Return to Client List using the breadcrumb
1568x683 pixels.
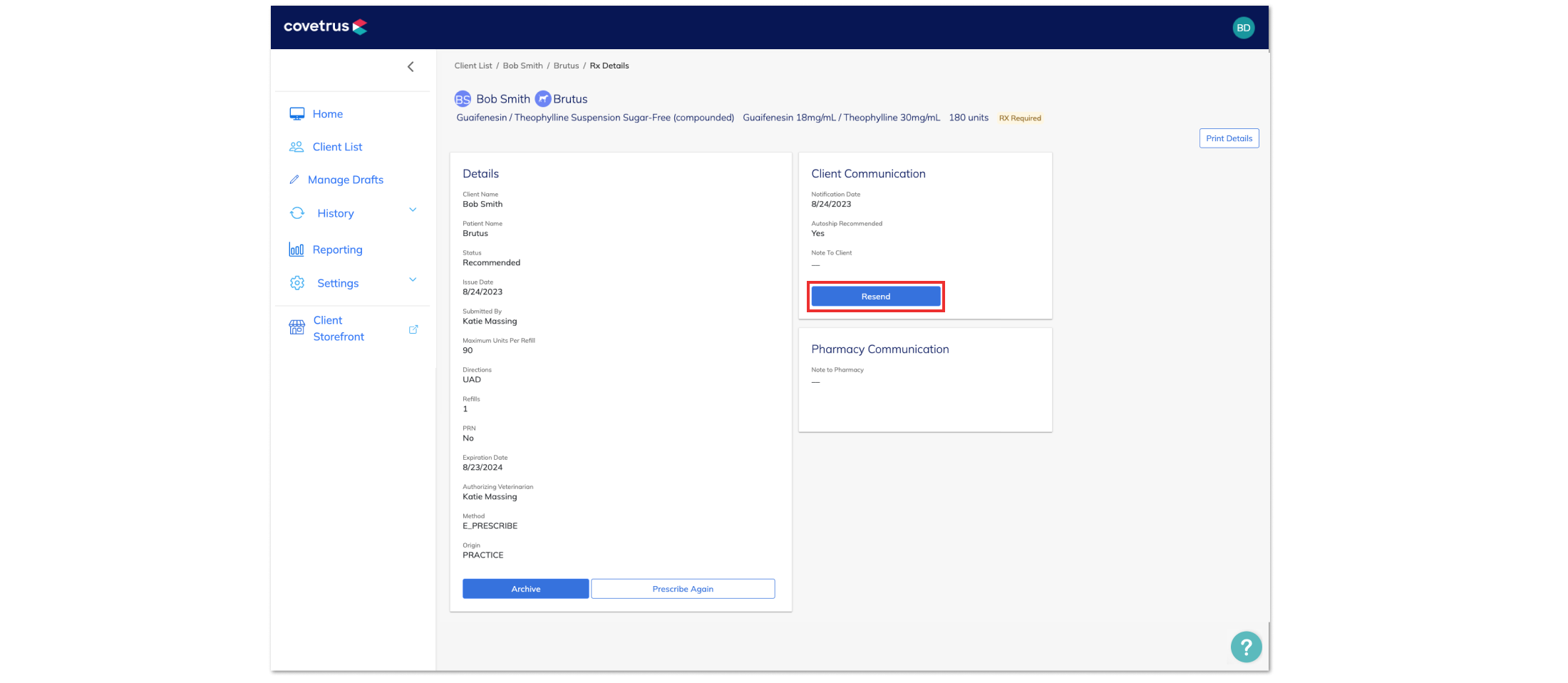473,65
